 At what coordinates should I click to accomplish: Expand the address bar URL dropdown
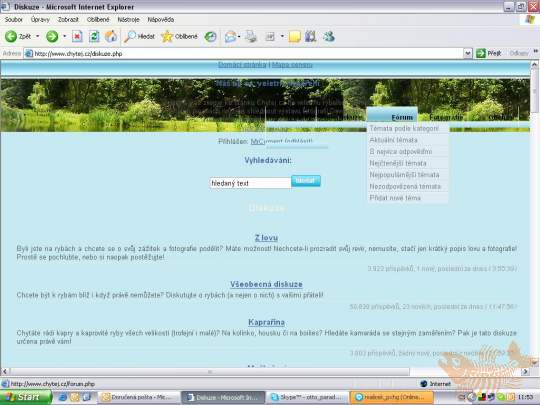point(468,53)
